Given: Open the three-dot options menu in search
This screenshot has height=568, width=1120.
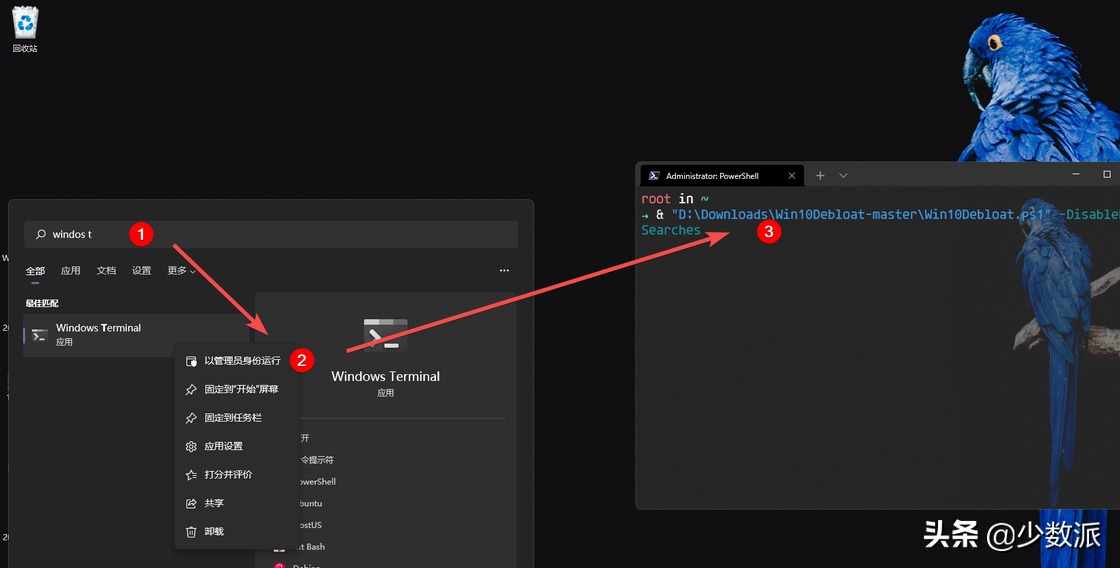Looking at the screenshot, I should click(x=504, y=271).
